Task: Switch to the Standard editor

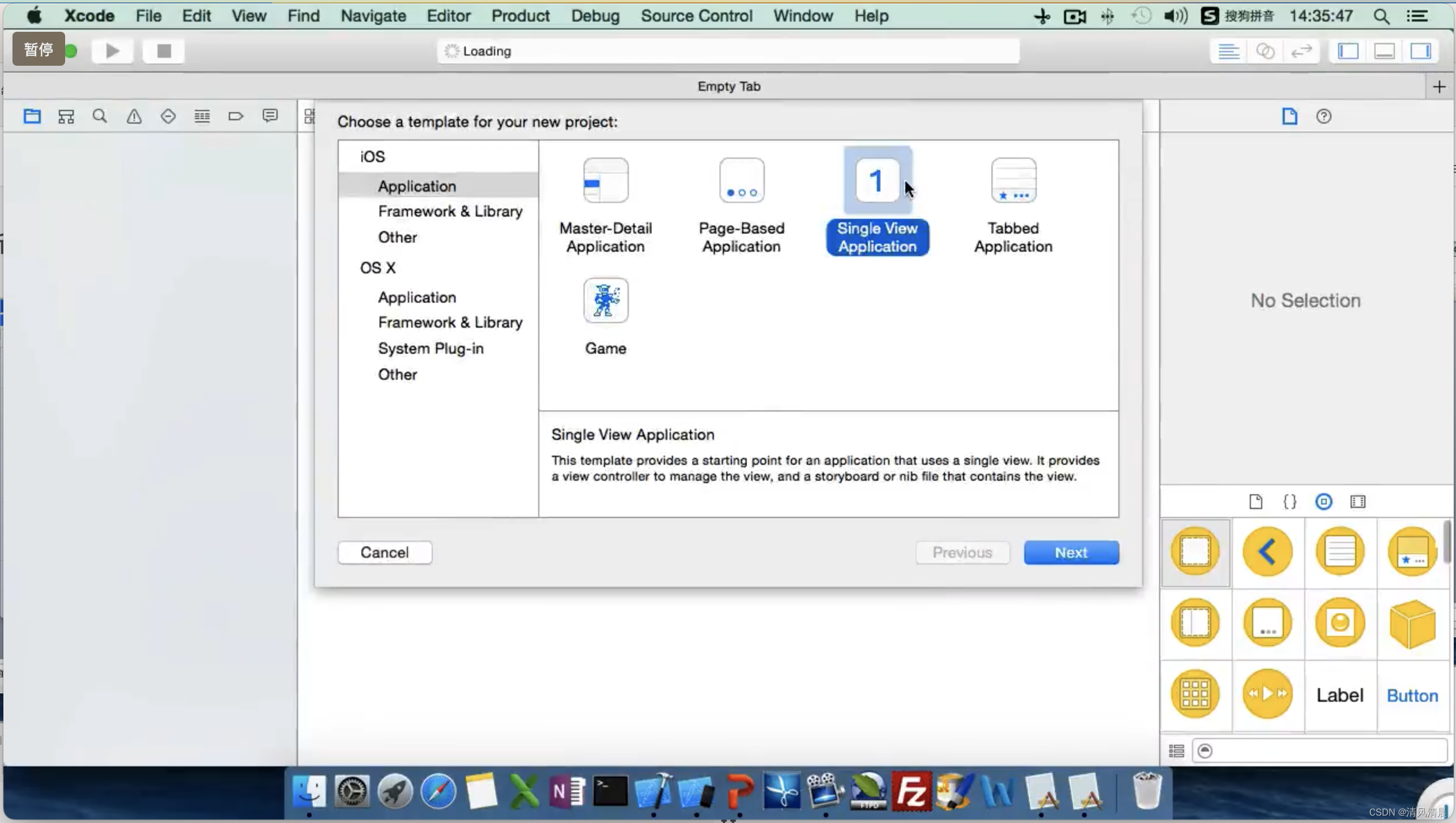Action: coord(1228,51)
